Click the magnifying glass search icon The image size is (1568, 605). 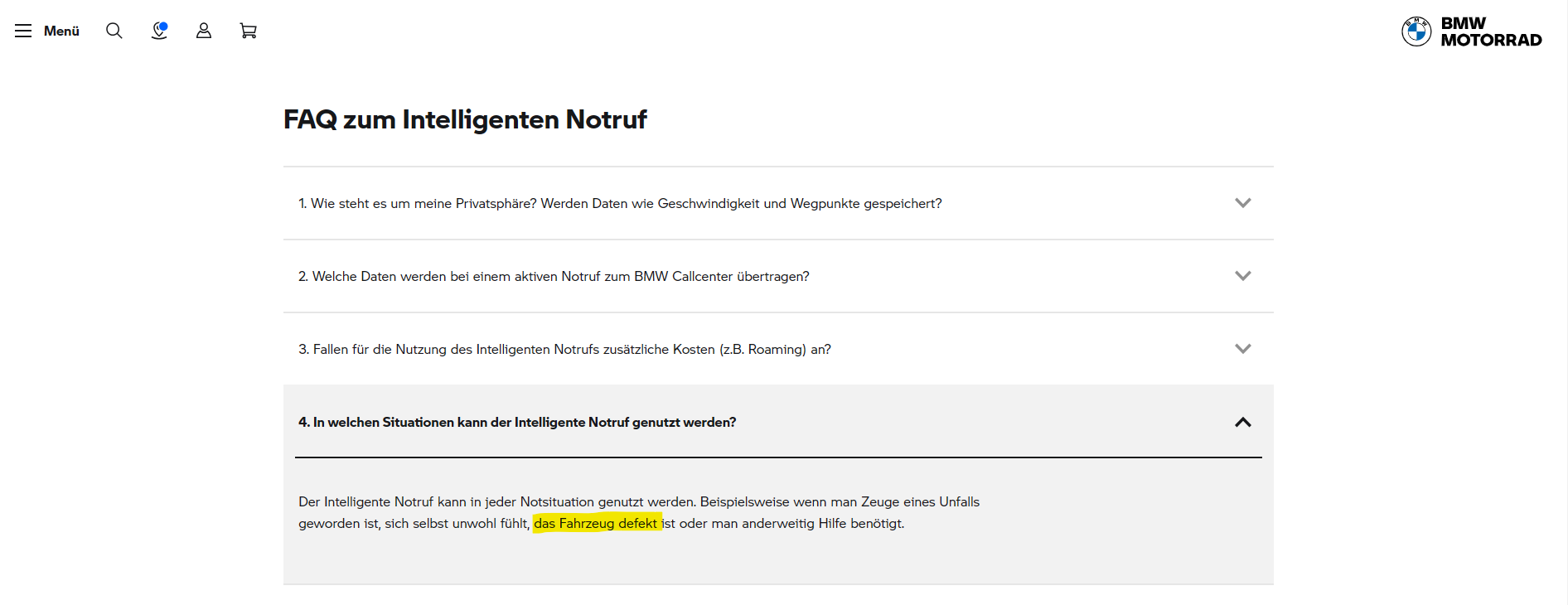click(x=114, y=31)
